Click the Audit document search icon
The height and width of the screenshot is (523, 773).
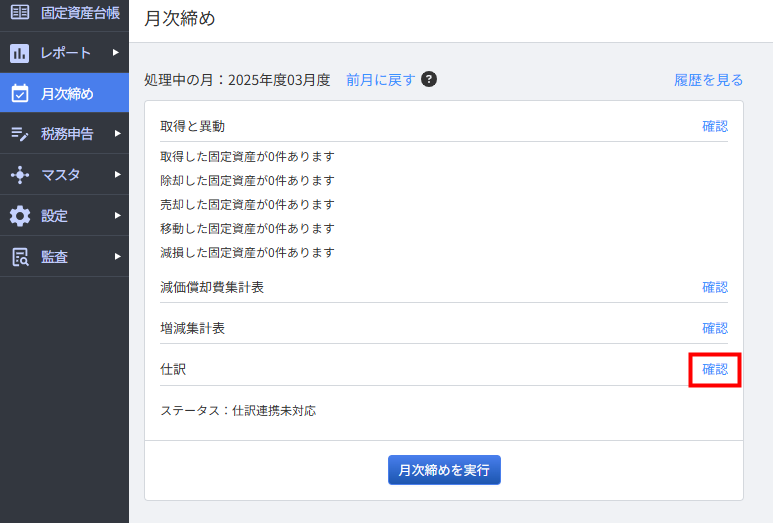tap(20, 257)
